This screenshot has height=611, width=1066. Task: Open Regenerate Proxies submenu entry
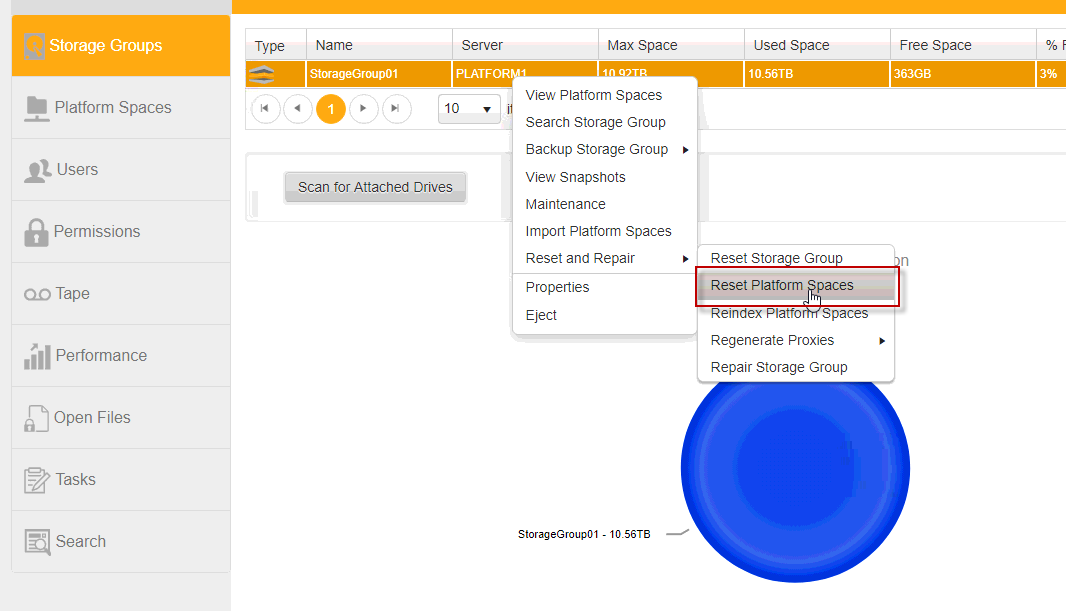coord(772,341)
